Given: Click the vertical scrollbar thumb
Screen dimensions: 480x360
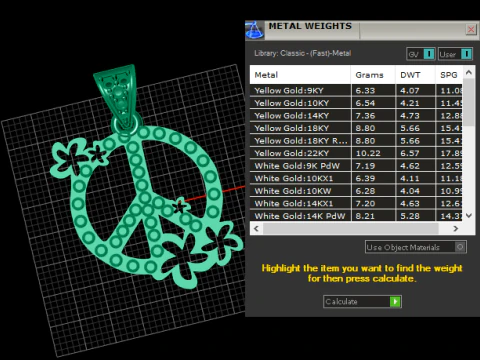Looking at the screenshot, I should pyautogui.click(x=469, y=102).
